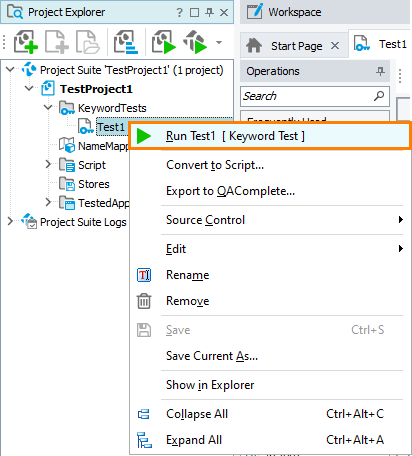412x456 pixels.
Task: Pin the Operations panel
Action: pyautogui.click(x=380, y=71)
